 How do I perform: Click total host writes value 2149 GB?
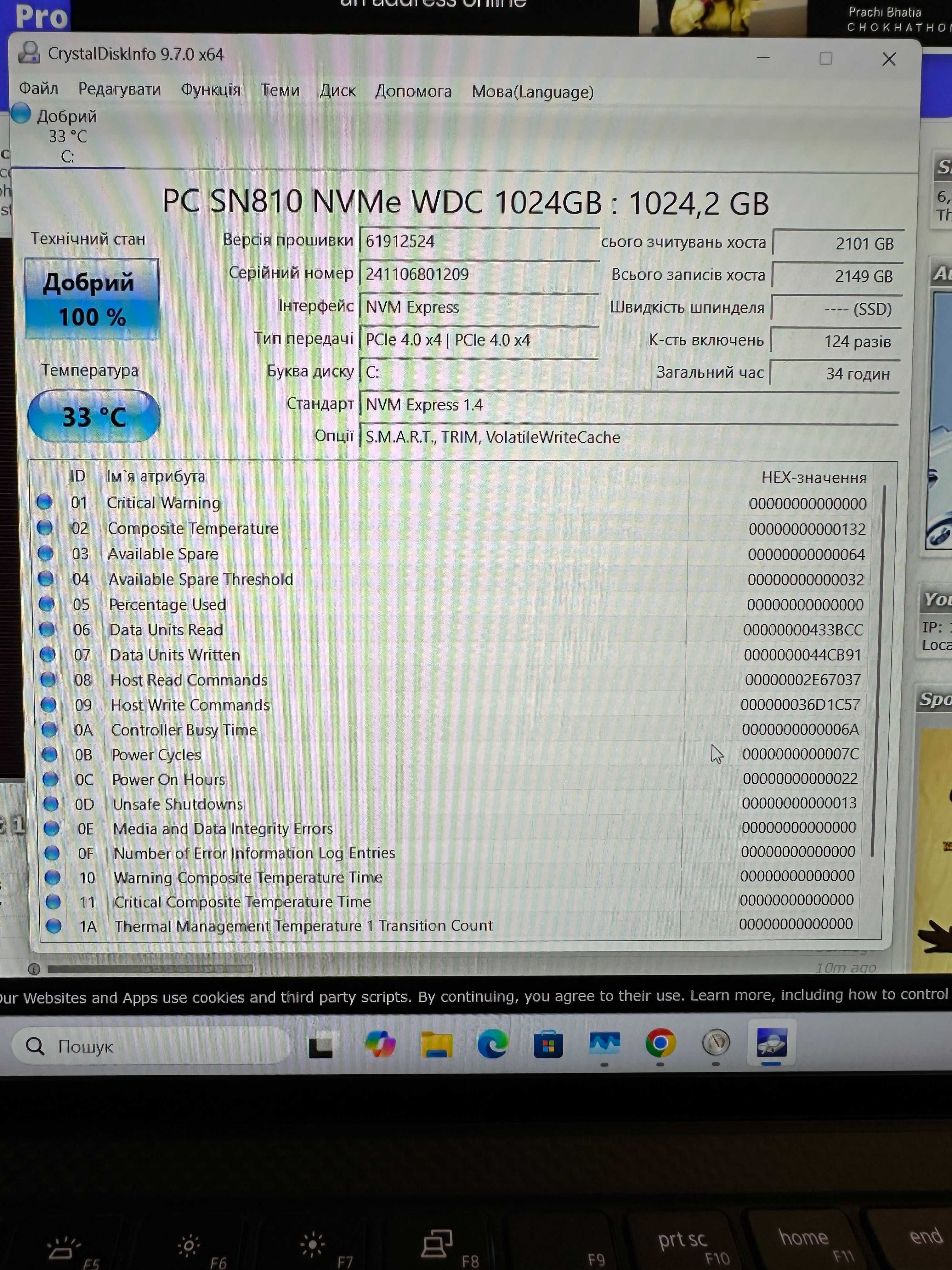(837, 276)
